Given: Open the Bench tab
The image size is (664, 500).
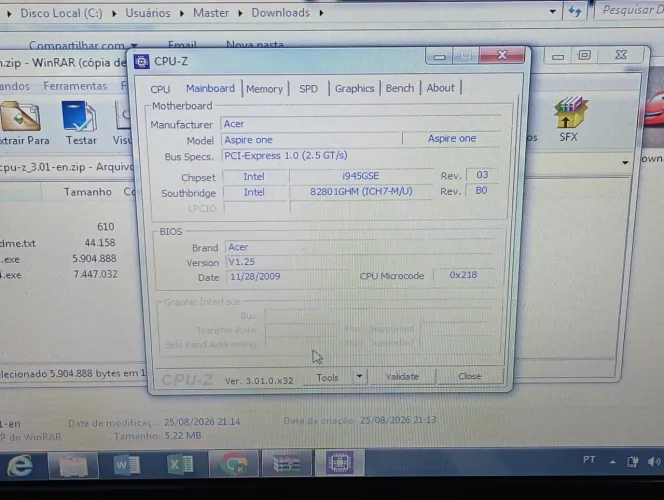Looking at the screenshot, I should point(400,88).
